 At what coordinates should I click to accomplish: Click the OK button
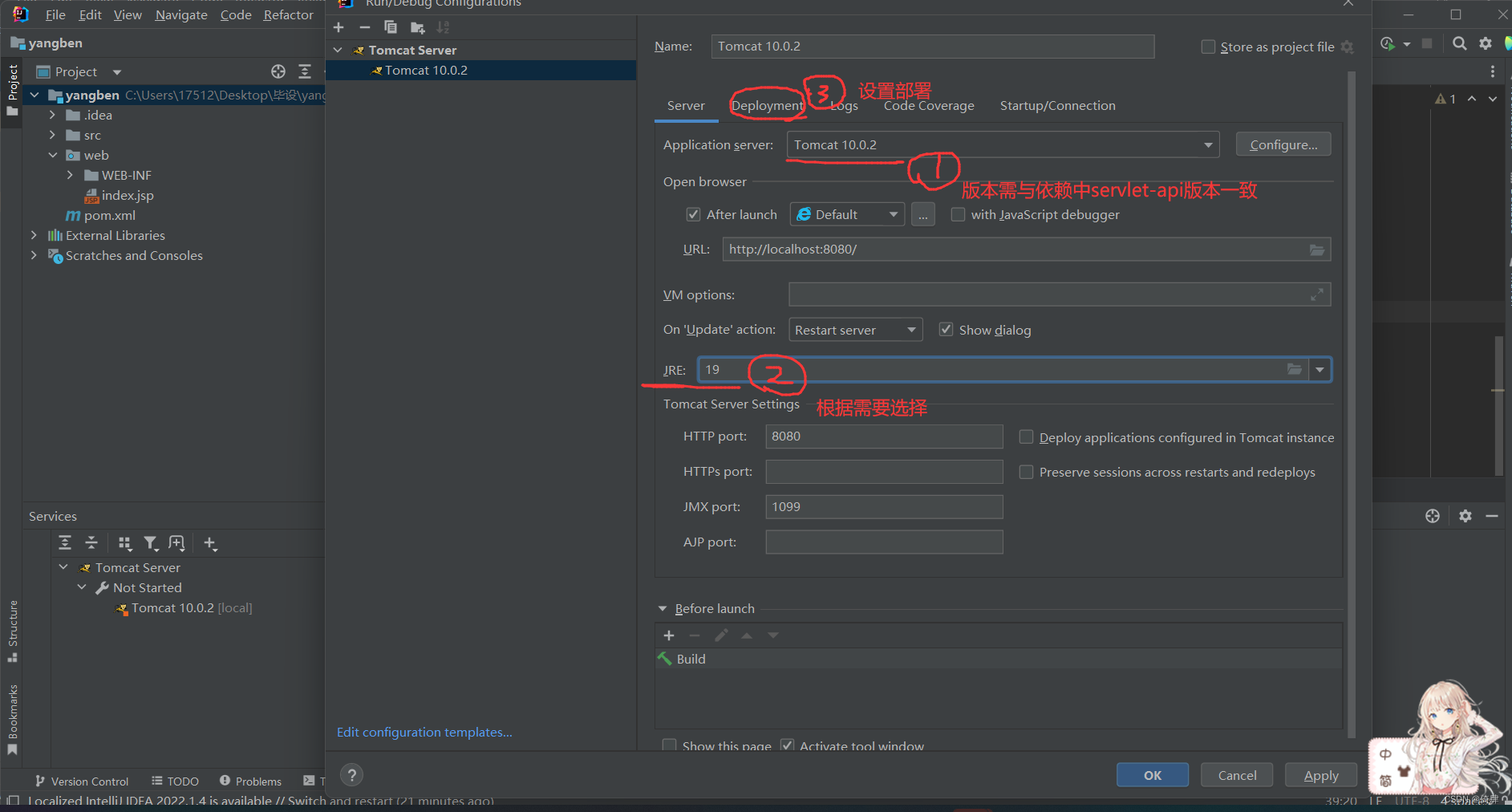[1153, 775]
